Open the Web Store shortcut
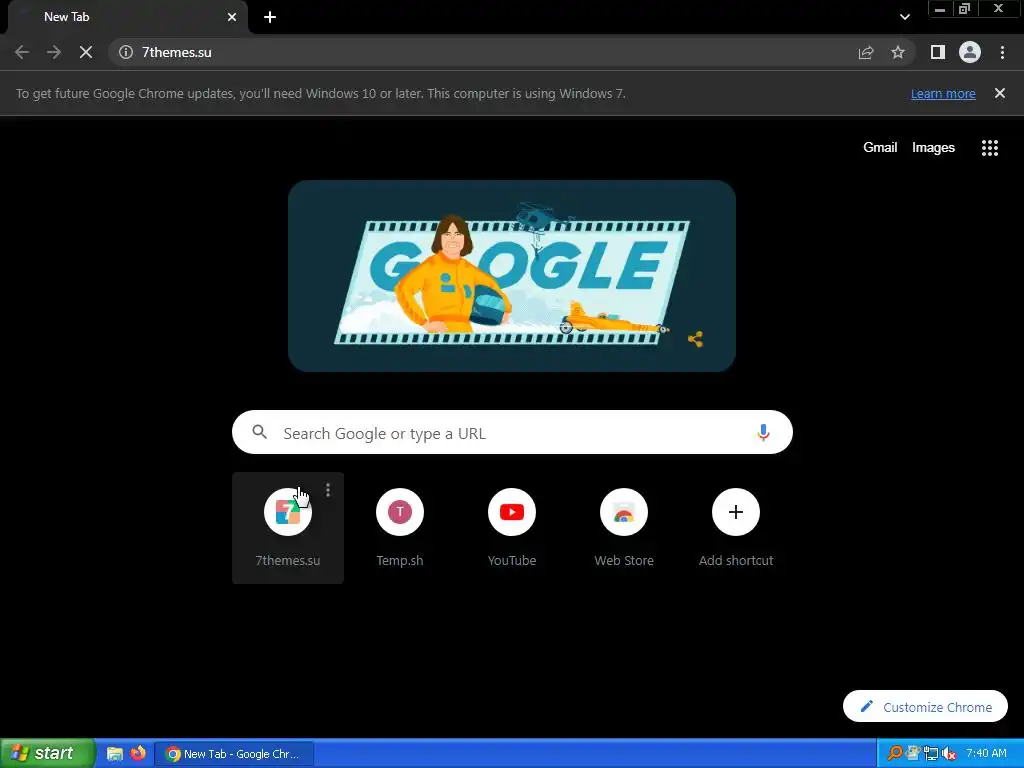This screenshot has height=768, width=1024. (x=624, y=528)
